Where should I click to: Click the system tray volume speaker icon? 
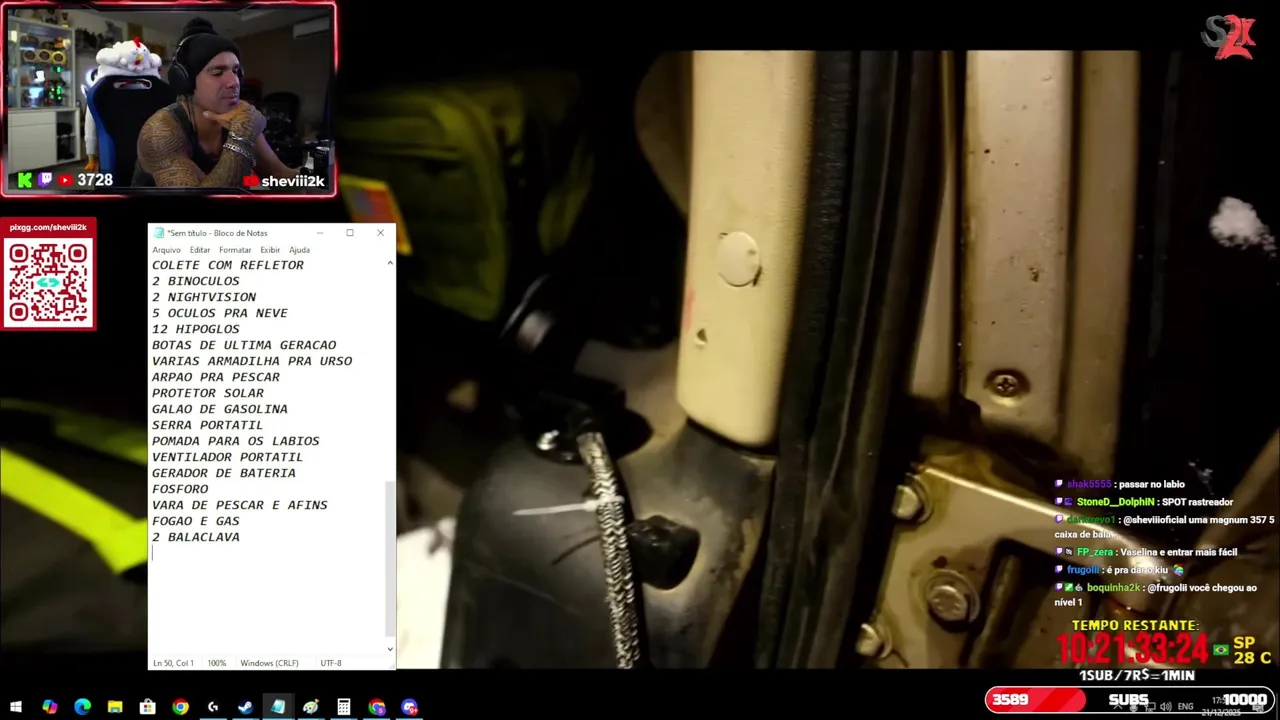[1165, 707]
